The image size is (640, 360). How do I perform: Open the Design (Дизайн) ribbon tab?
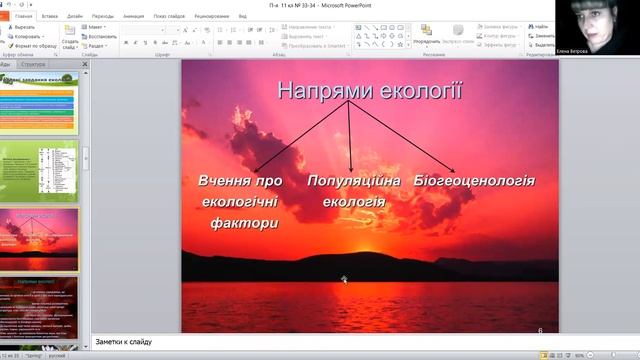click(75, 16)
